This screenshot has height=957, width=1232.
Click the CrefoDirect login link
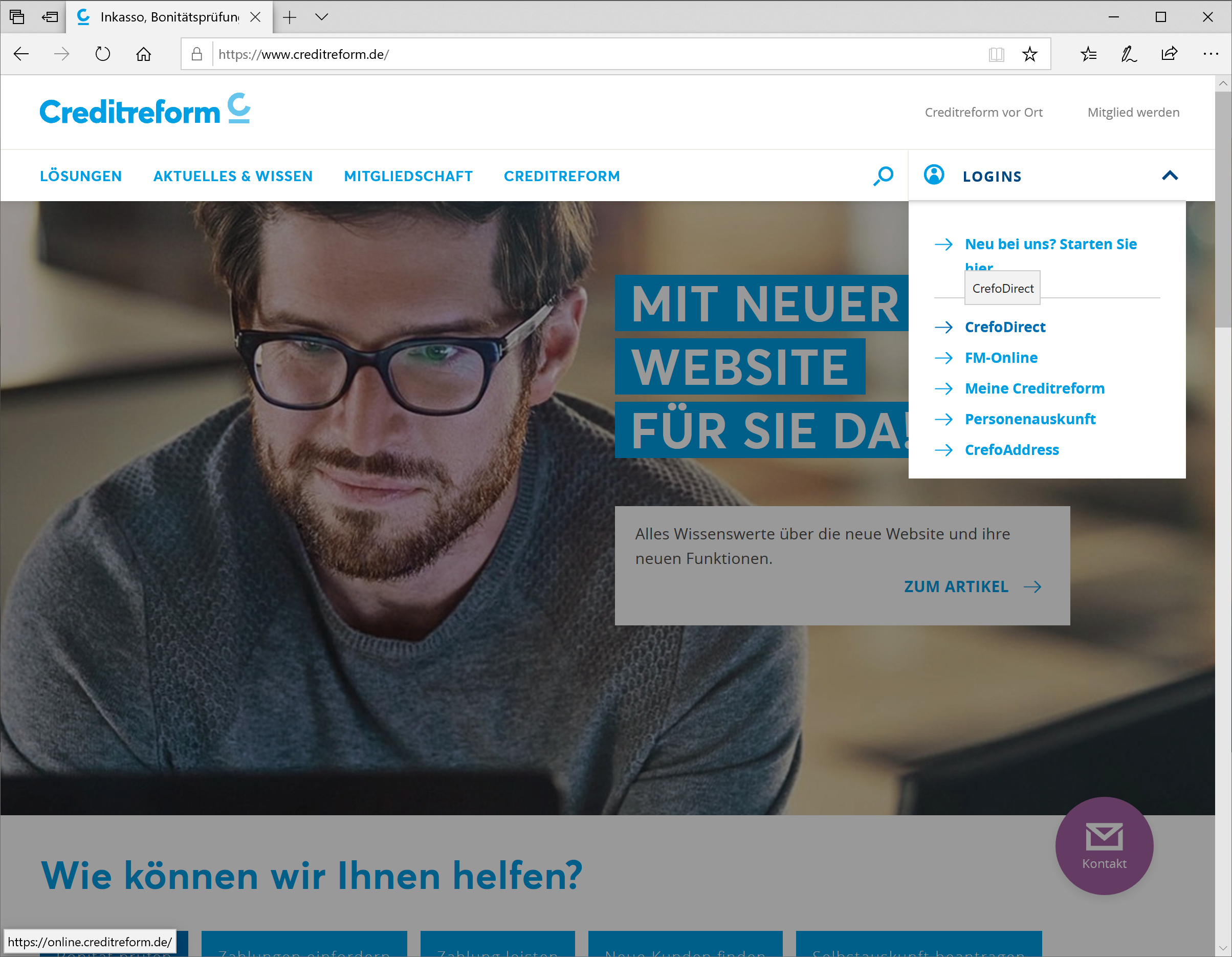coord(1005,328)
